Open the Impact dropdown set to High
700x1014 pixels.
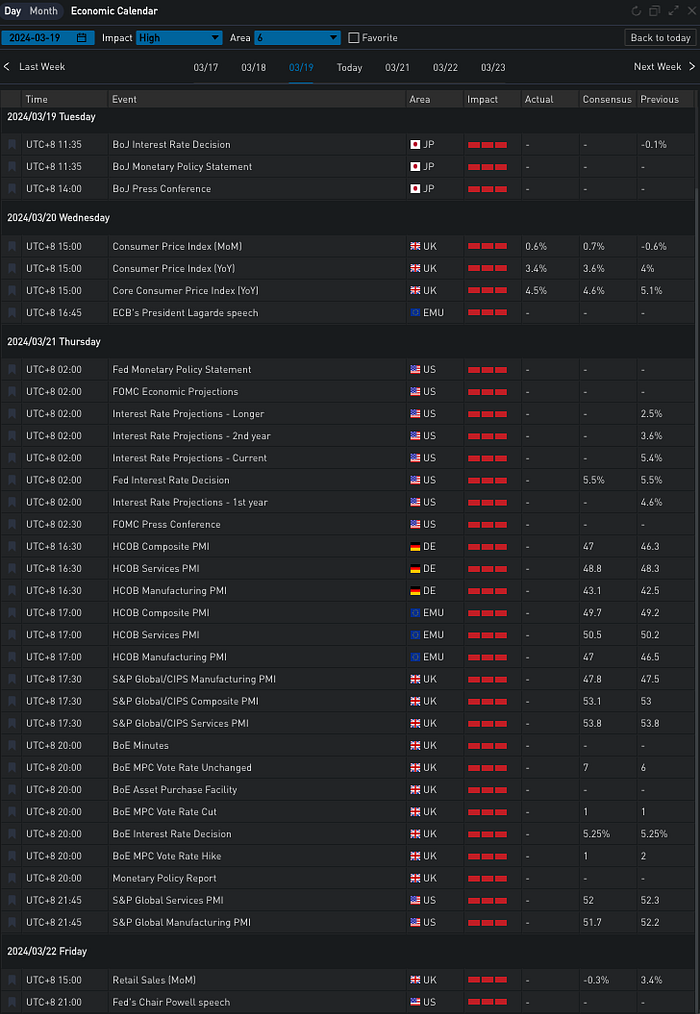[x=179, y=38]
